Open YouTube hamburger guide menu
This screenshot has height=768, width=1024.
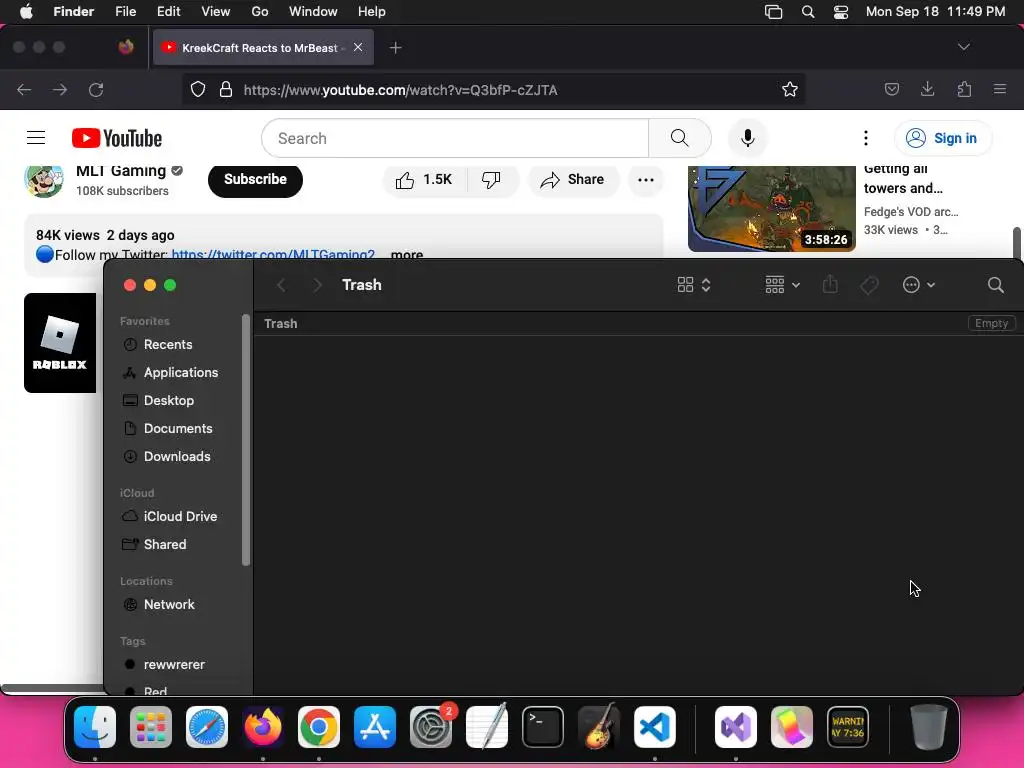tap(36, 138)
